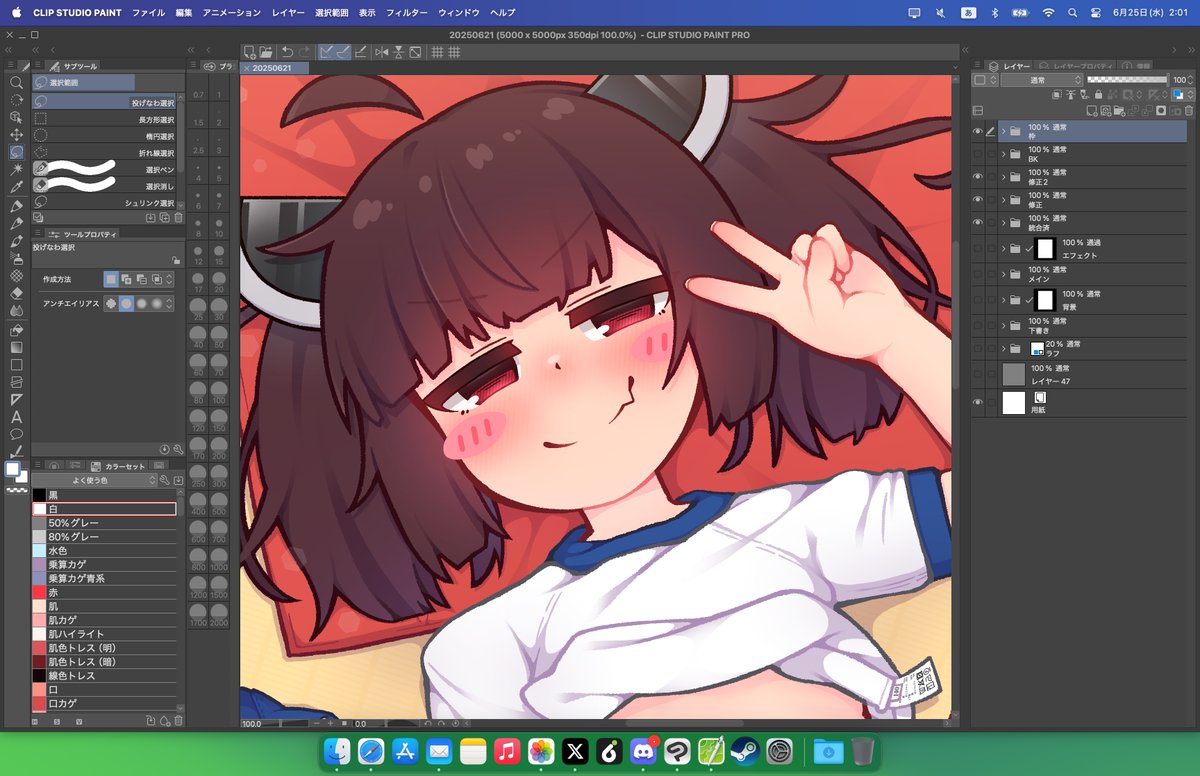Click the Undo arrow in the command bar
1200x776 pixels.
coord(287,52)
